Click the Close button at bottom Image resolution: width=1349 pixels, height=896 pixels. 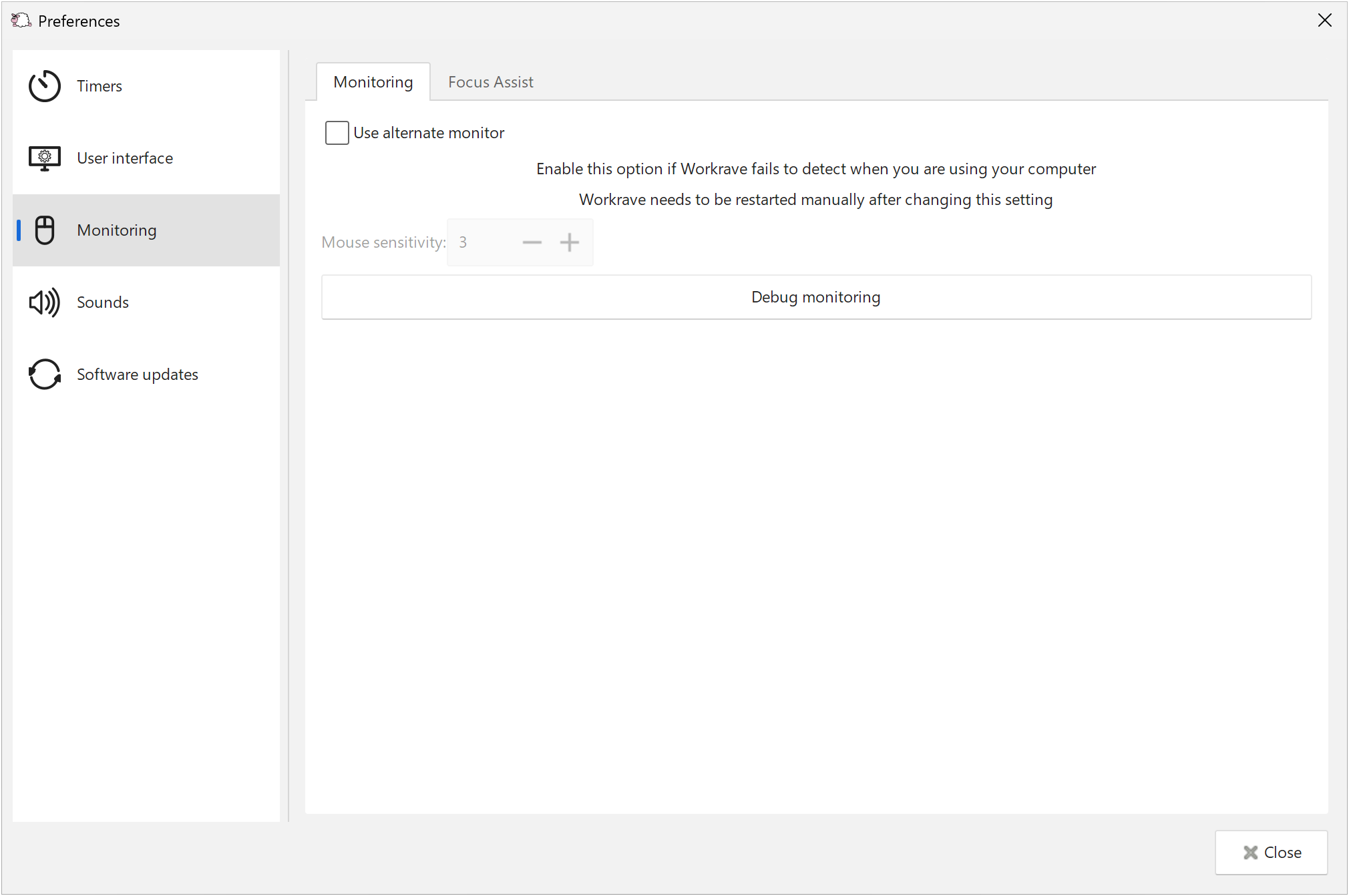pyautogui.click(x=1272, y=853)
